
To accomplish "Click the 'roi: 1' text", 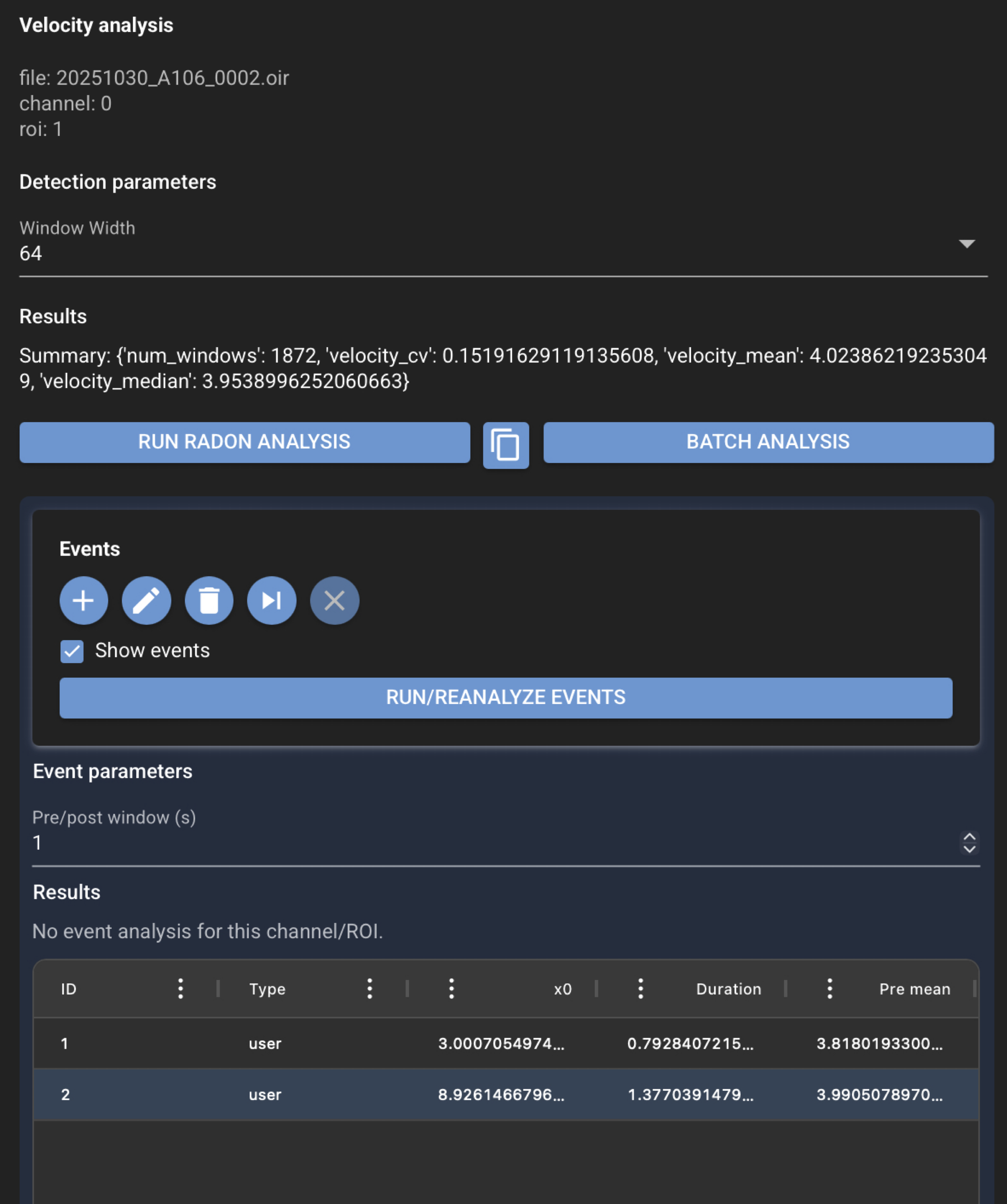I will click(x=41, y=130).
